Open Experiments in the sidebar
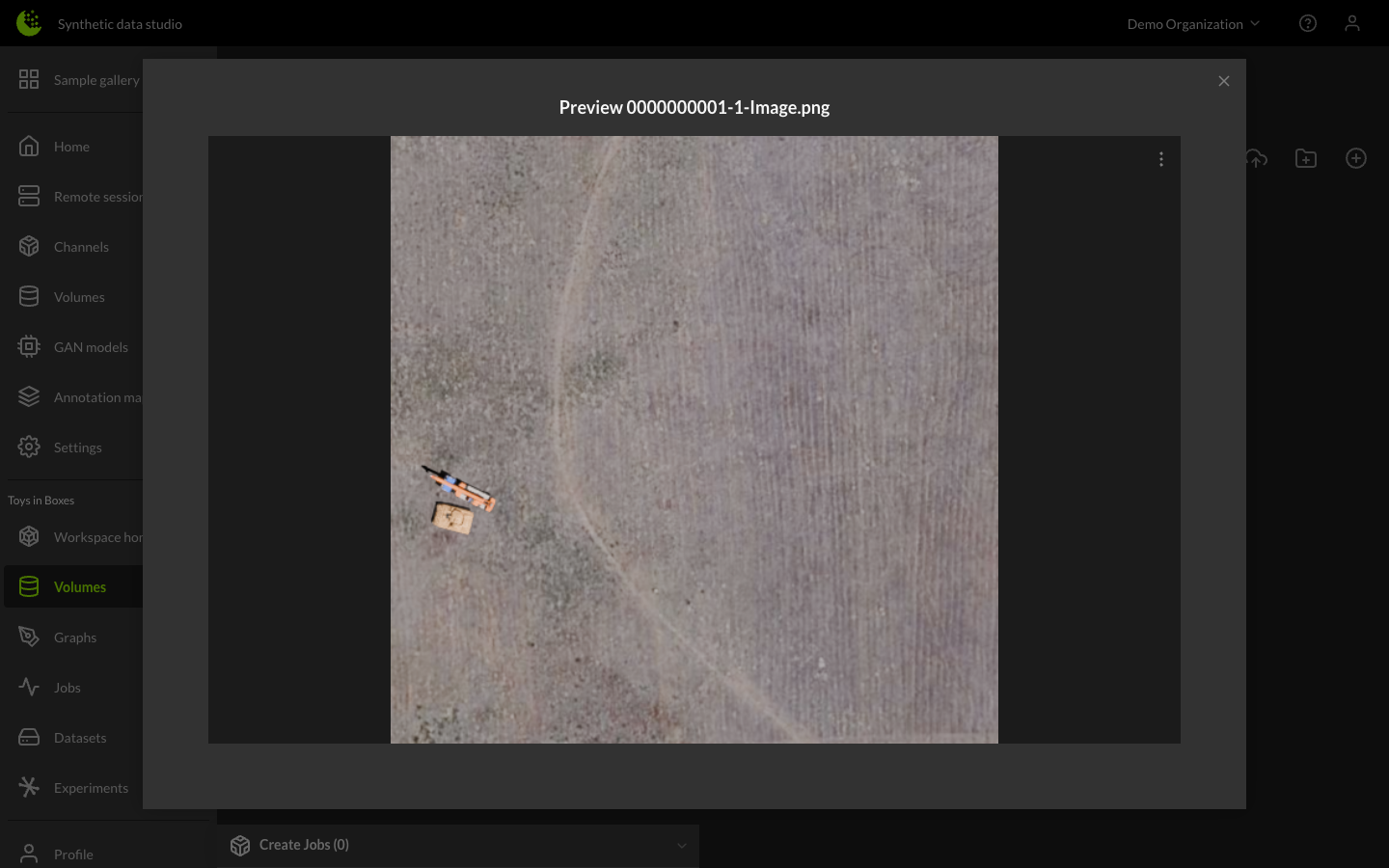Screen dimensions: 1389x868 point(91,788)
